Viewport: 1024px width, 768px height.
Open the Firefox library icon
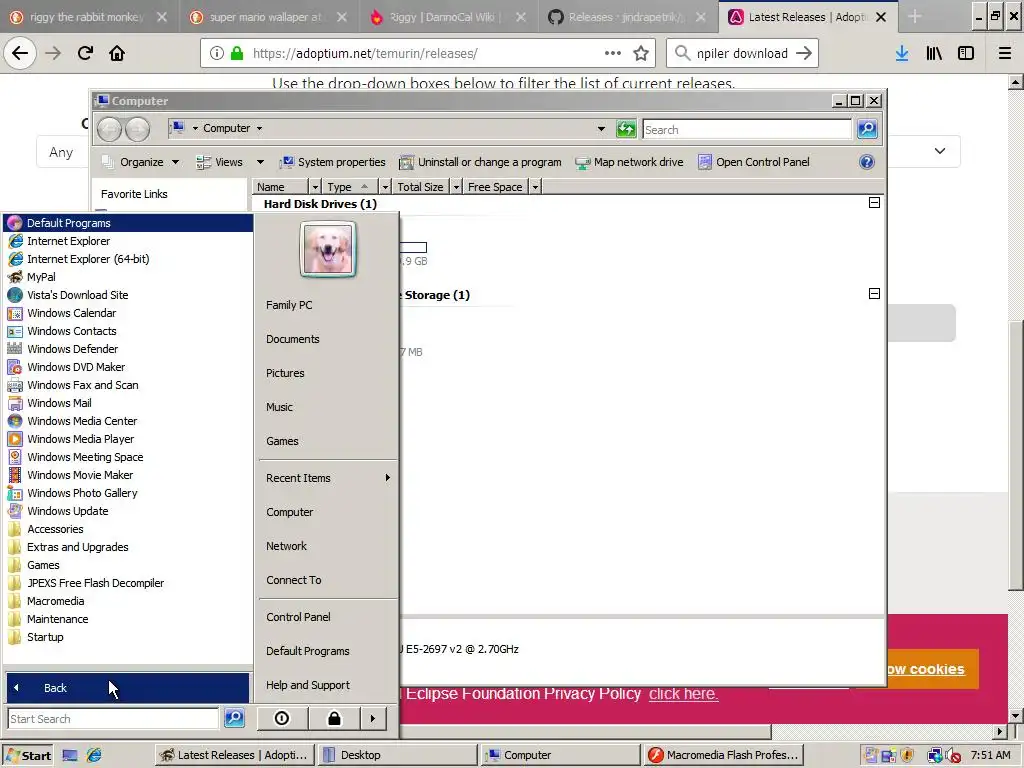pyautogui.click(x=934, y=54)
